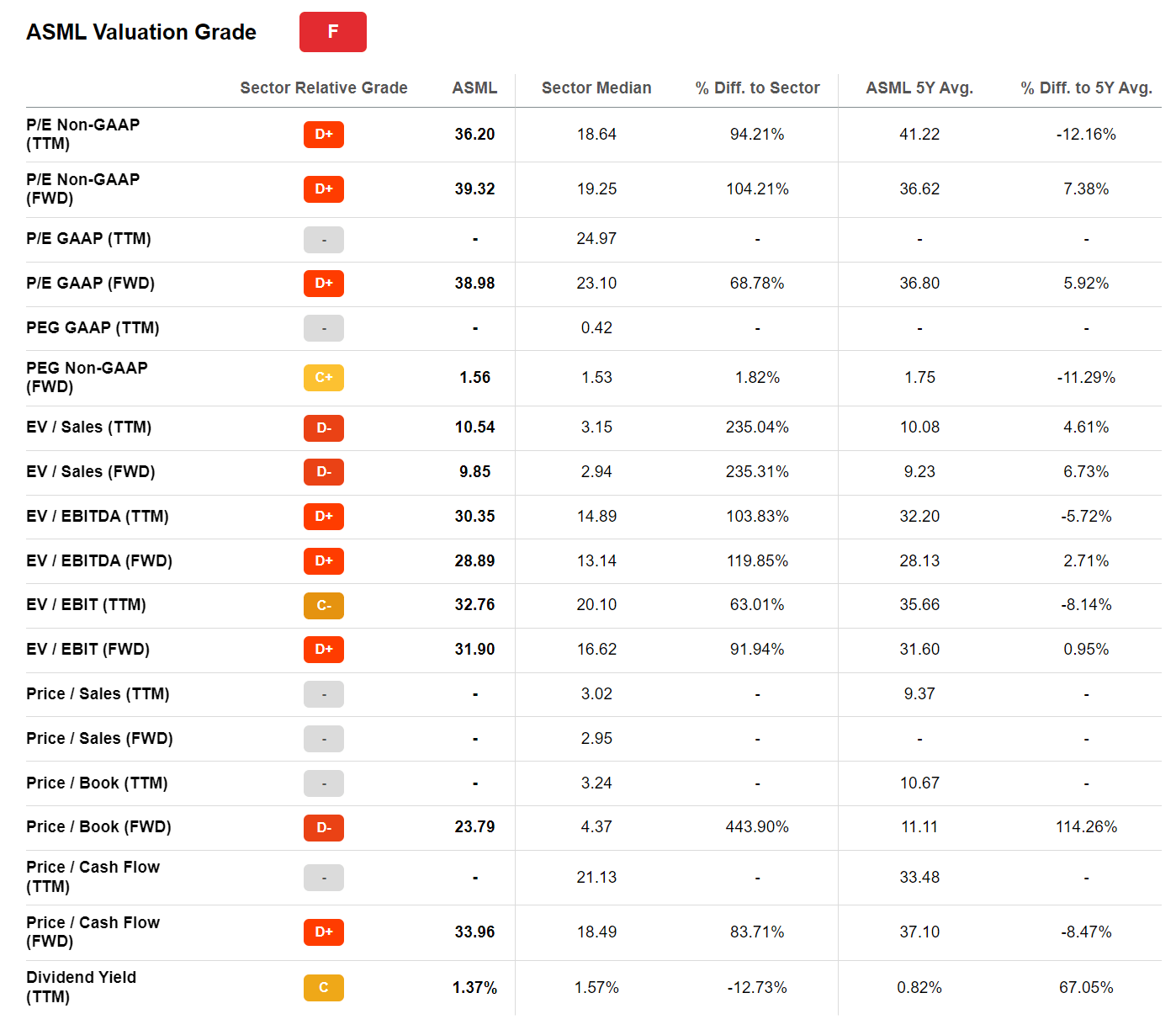Screen dimensions: 1176x1030
Task: Select the Price / Book (TTM) row label
Action: 97,783
